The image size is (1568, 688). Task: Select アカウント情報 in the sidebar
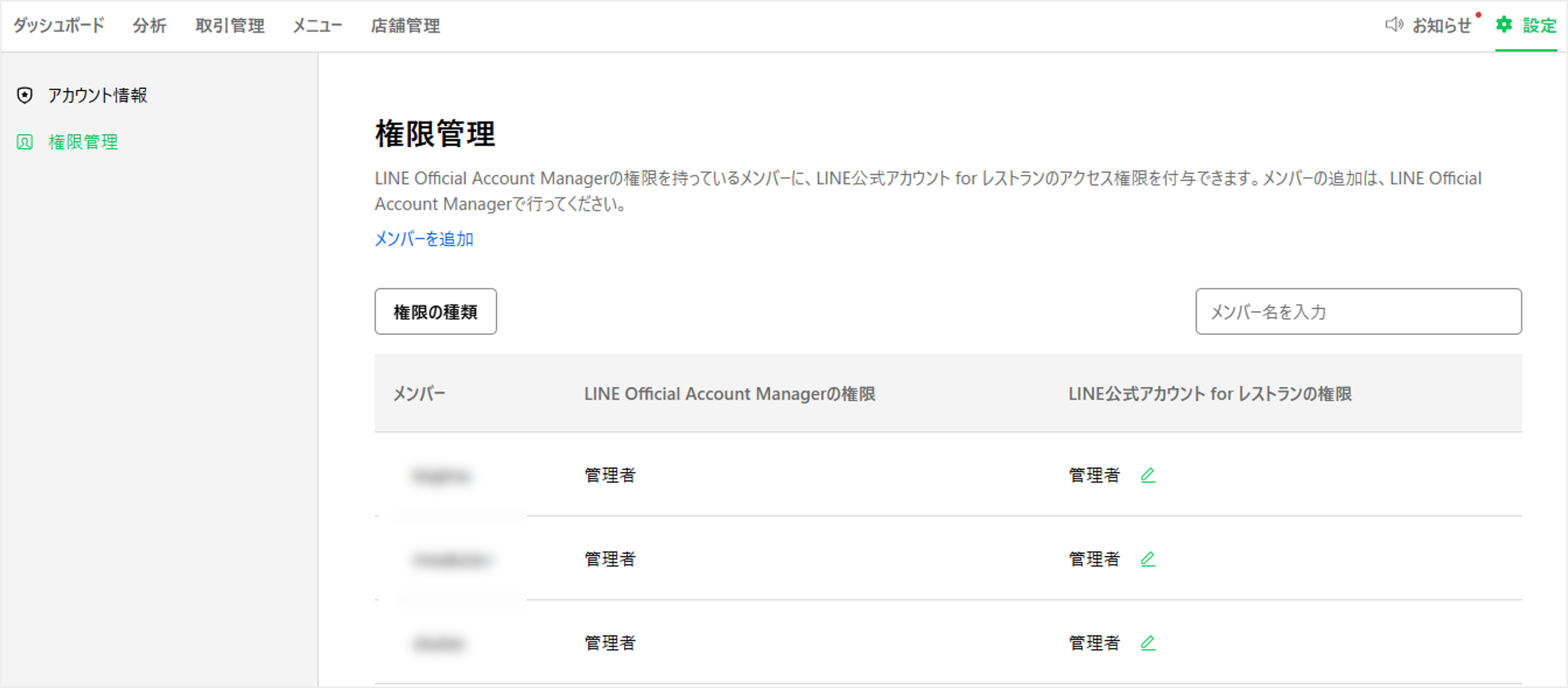pyautogui.click(x=97, y=95)
